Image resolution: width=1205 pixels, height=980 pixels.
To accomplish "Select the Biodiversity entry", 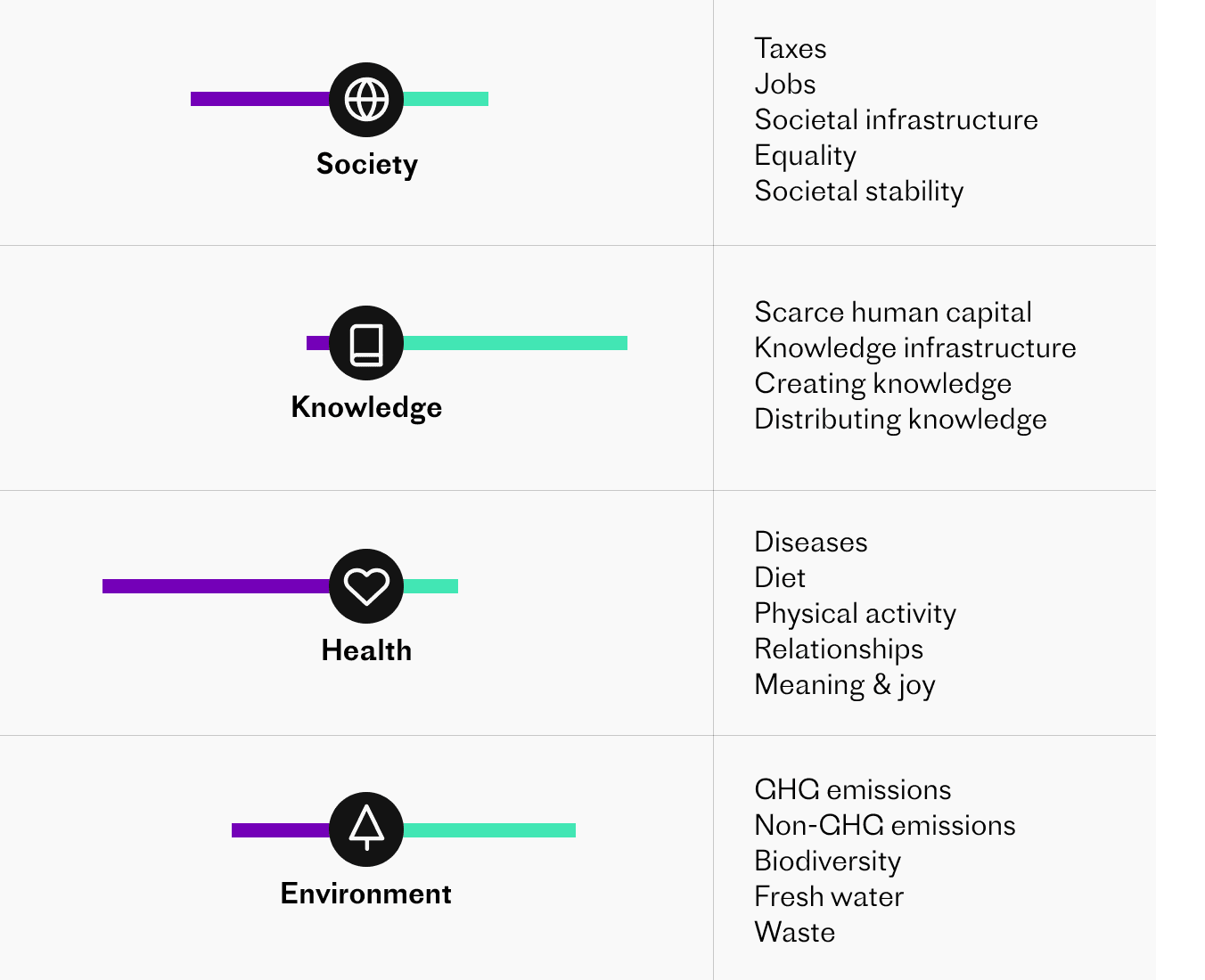I will 828,861.
